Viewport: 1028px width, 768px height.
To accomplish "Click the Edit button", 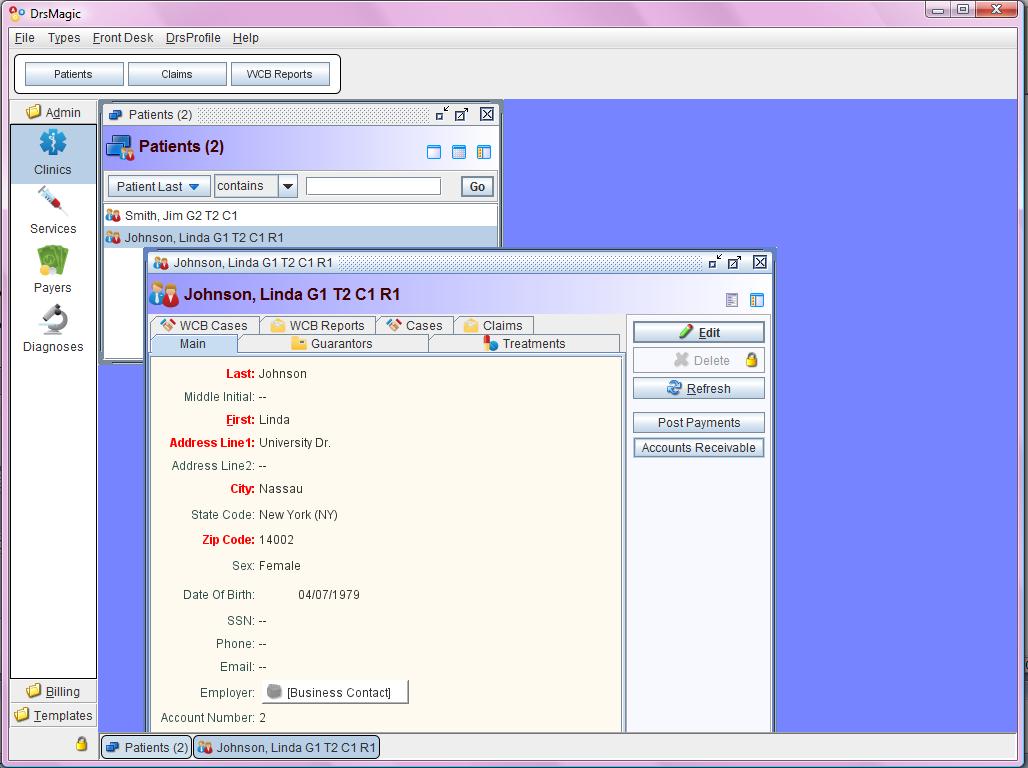I will click(x=699, y=333).
